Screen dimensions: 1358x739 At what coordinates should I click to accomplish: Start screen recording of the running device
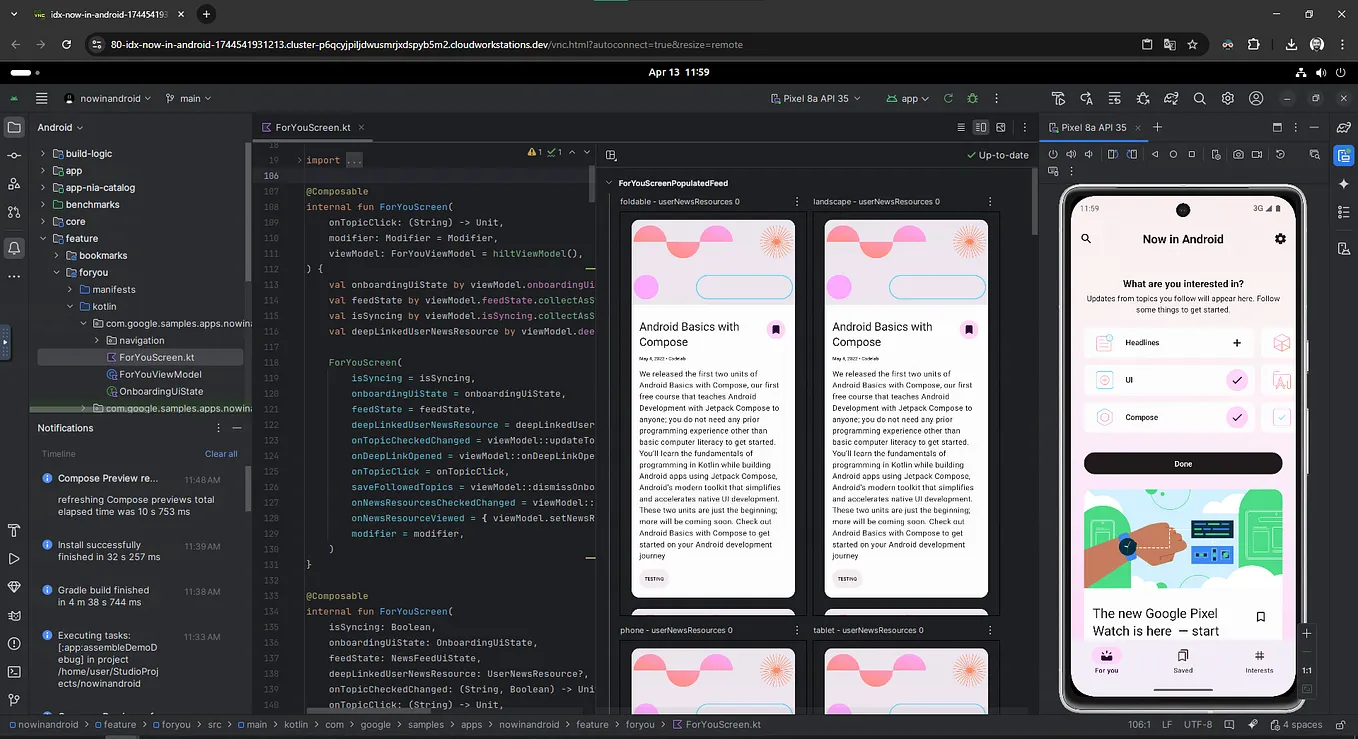(1257, 155)
